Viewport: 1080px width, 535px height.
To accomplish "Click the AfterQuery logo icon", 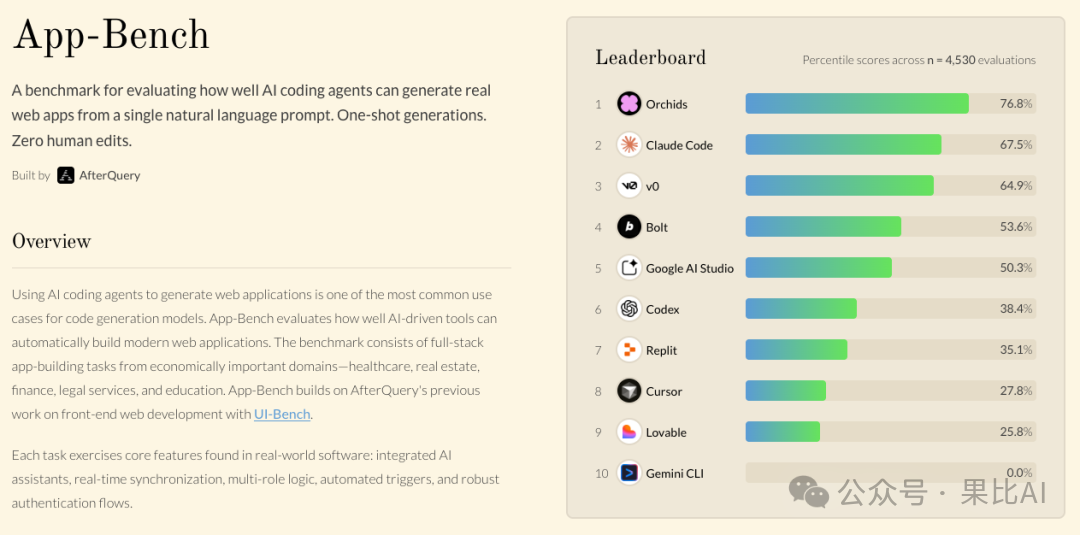I will coord(66,176).
